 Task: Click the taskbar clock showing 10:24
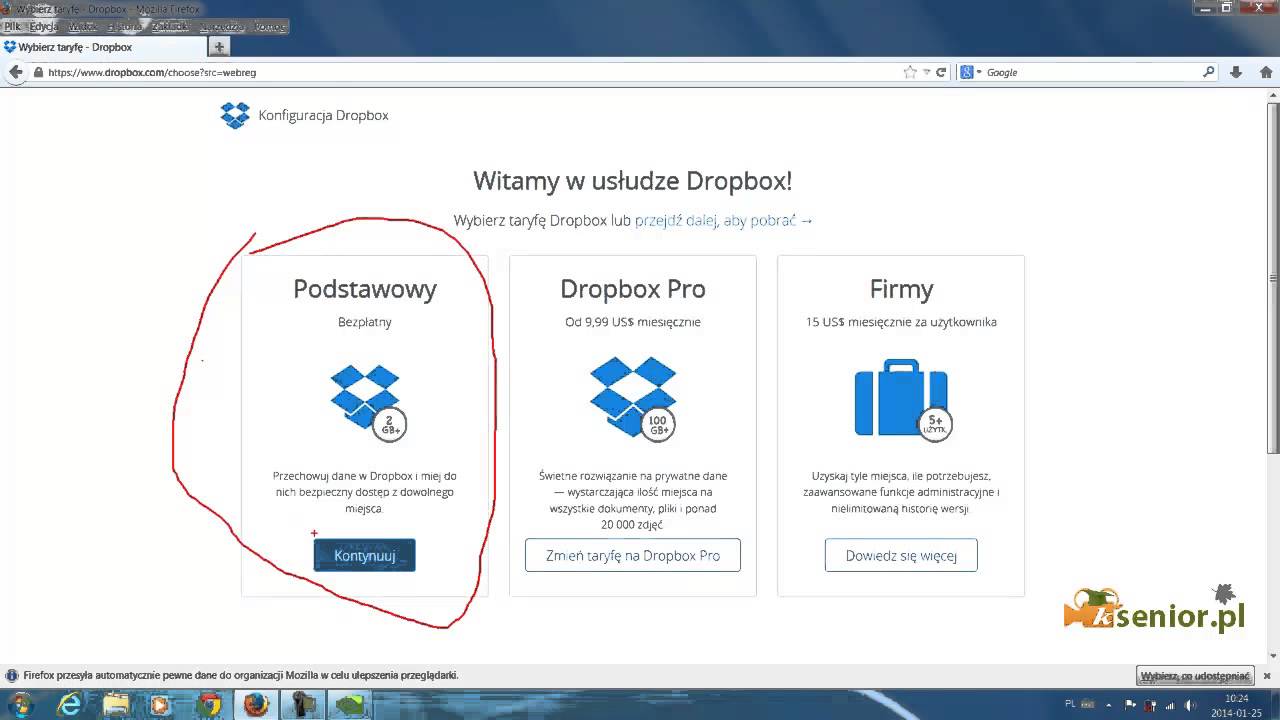[x=1236, y=705]
